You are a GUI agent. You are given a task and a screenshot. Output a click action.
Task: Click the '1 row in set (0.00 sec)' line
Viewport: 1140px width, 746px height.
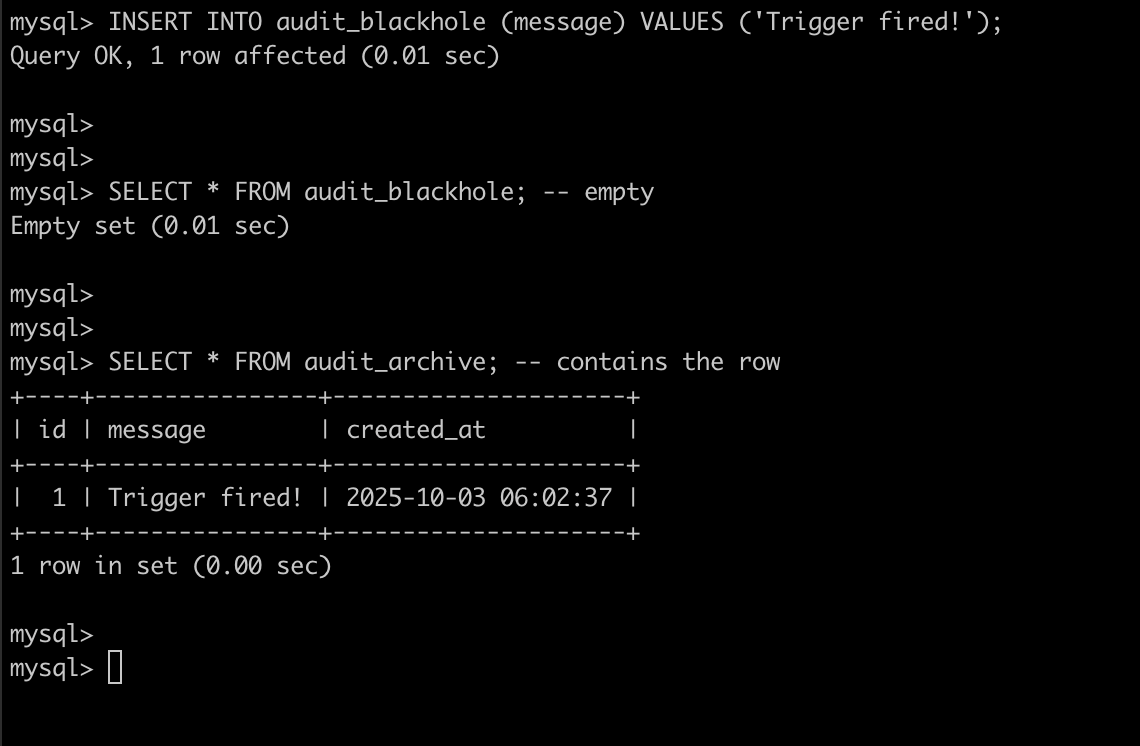(x=170, y=566)
